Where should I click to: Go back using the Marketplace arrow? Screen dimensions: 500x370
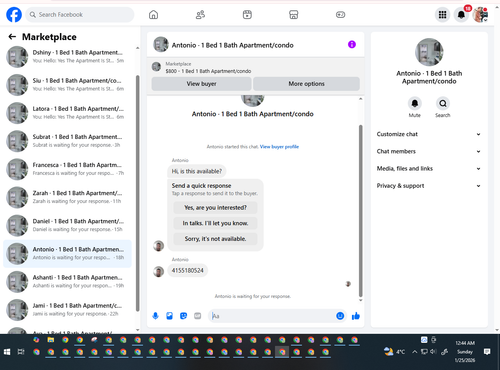coord(12,37)
